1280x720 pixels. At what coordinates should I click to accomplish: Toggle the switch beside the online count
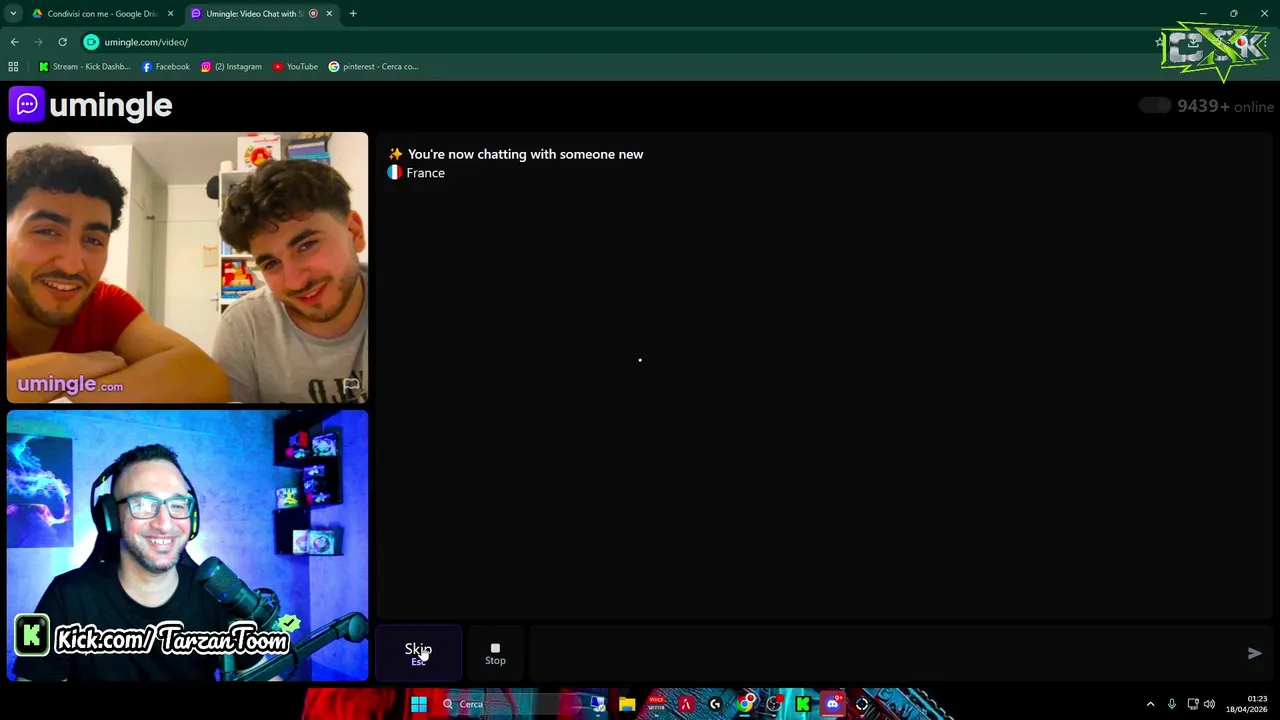[1154, 106]
